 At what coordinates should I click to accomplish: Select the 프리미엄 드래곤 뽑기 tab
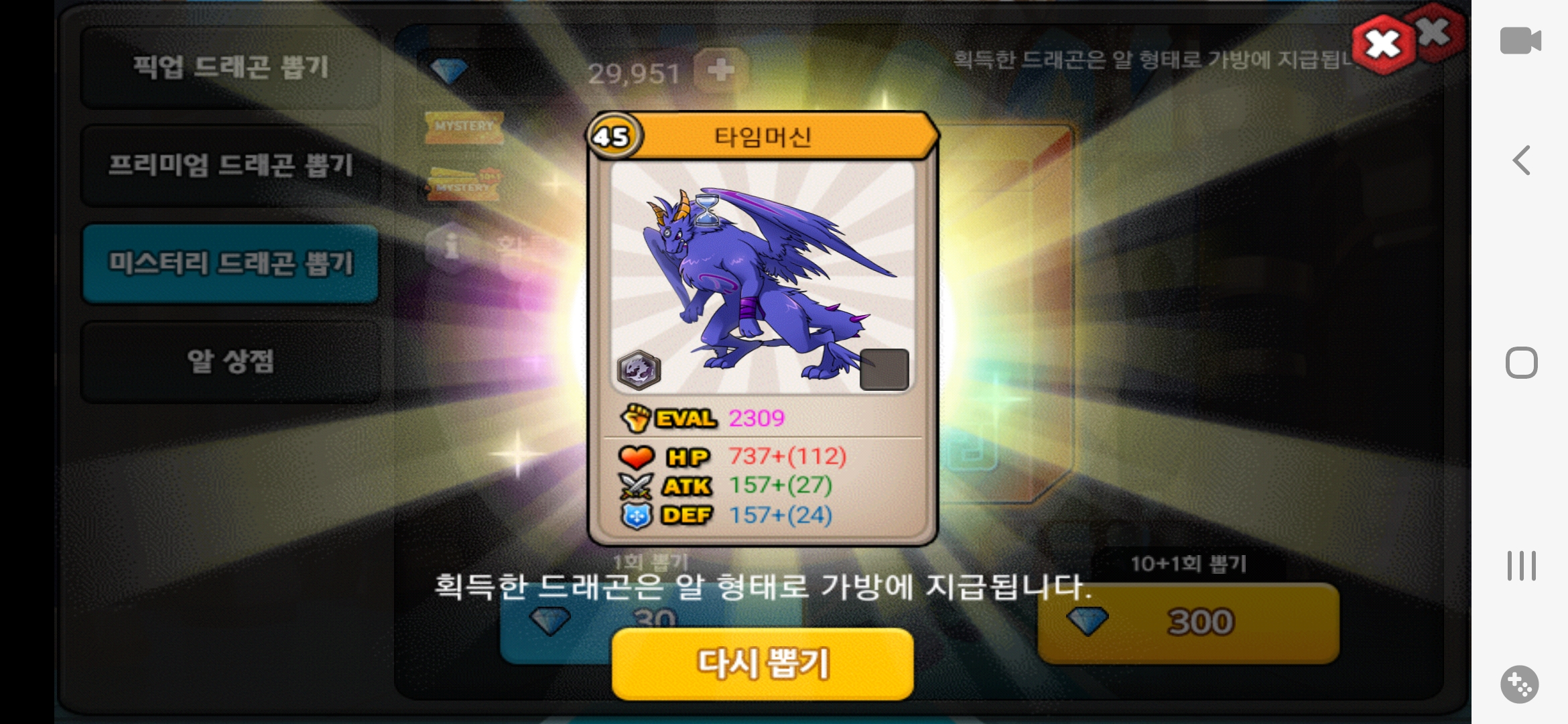point(230,165)
